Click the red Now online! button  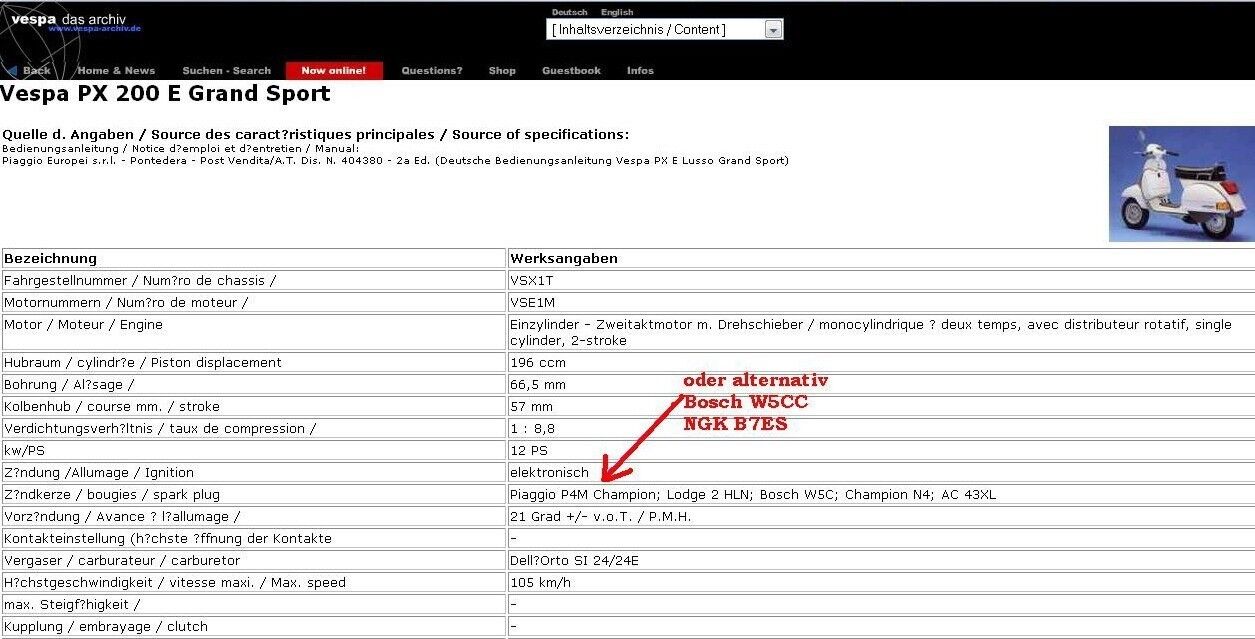pos(334,71)
